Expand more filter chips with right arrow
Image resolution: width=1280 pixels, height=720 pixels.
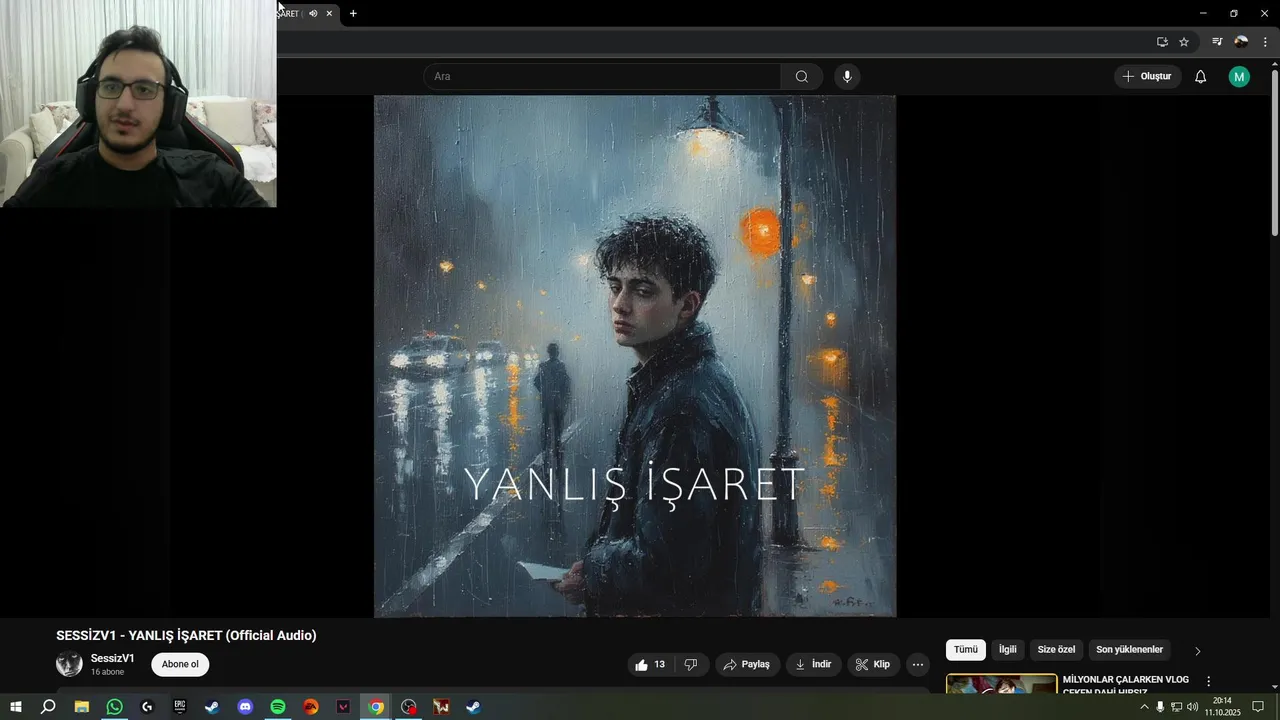coord(1197,651)
